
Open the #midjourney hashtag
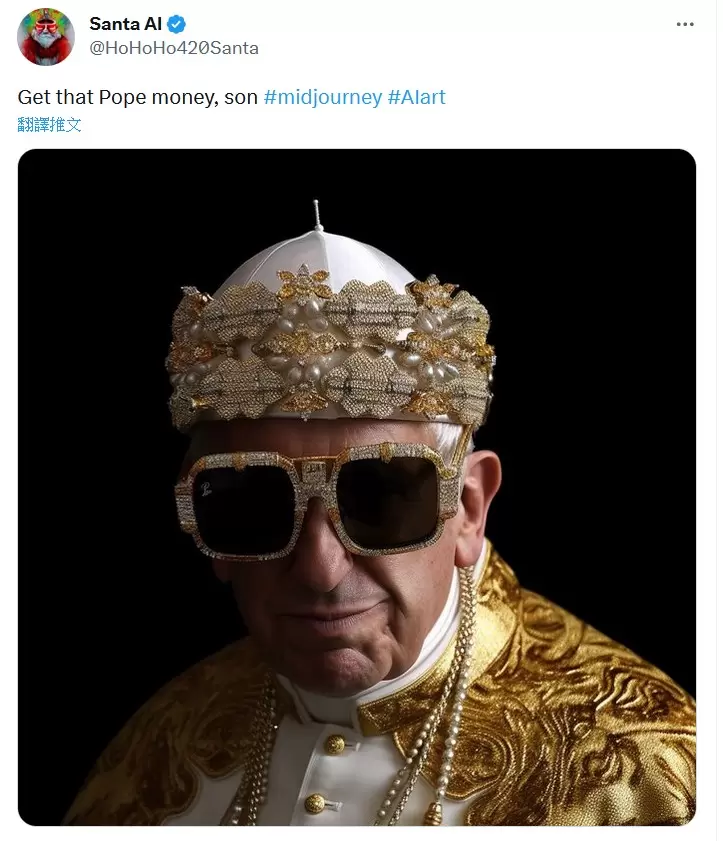pos(322,98)
